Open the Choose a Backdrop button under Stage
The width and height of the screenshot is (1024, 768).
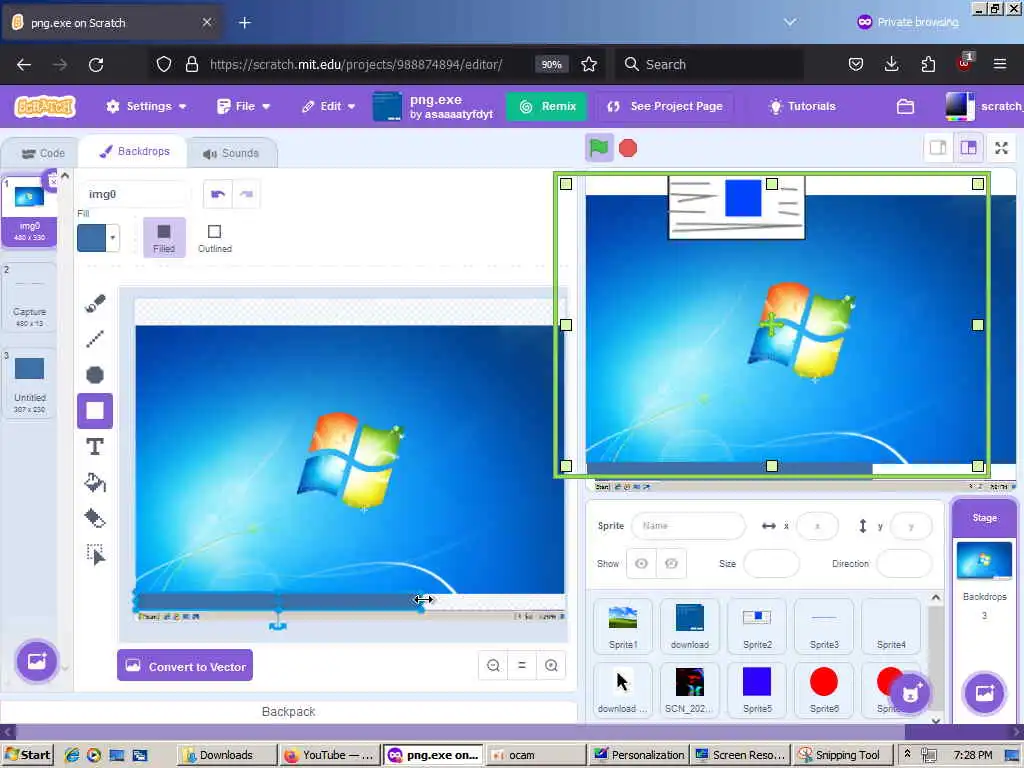(x=984, y=694)
